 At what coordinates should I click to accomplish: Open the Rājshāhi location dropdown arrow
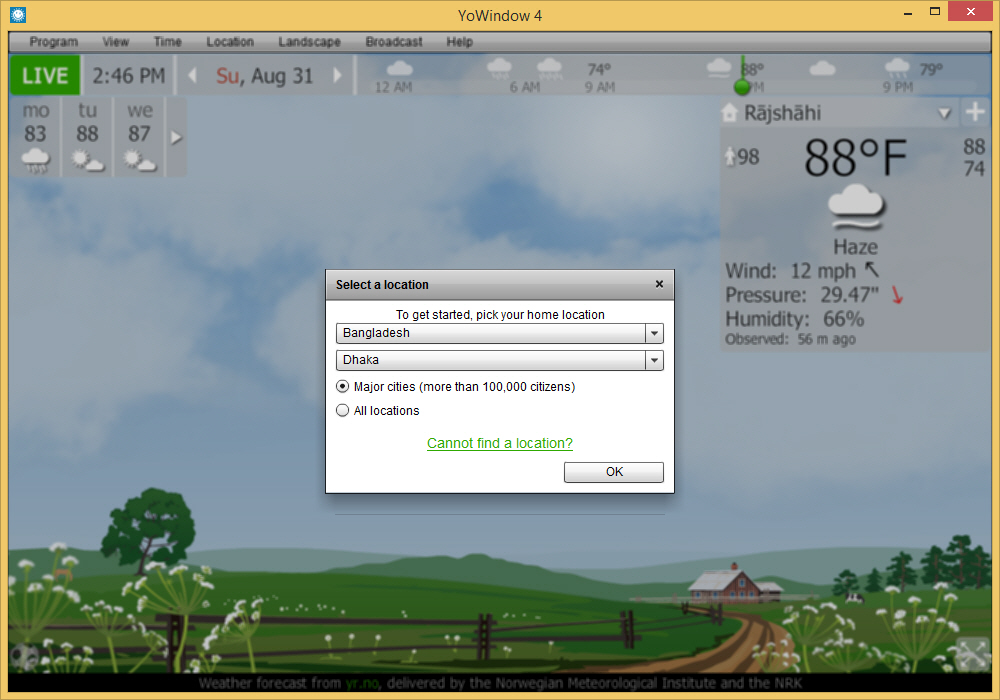tap(944, 113)
